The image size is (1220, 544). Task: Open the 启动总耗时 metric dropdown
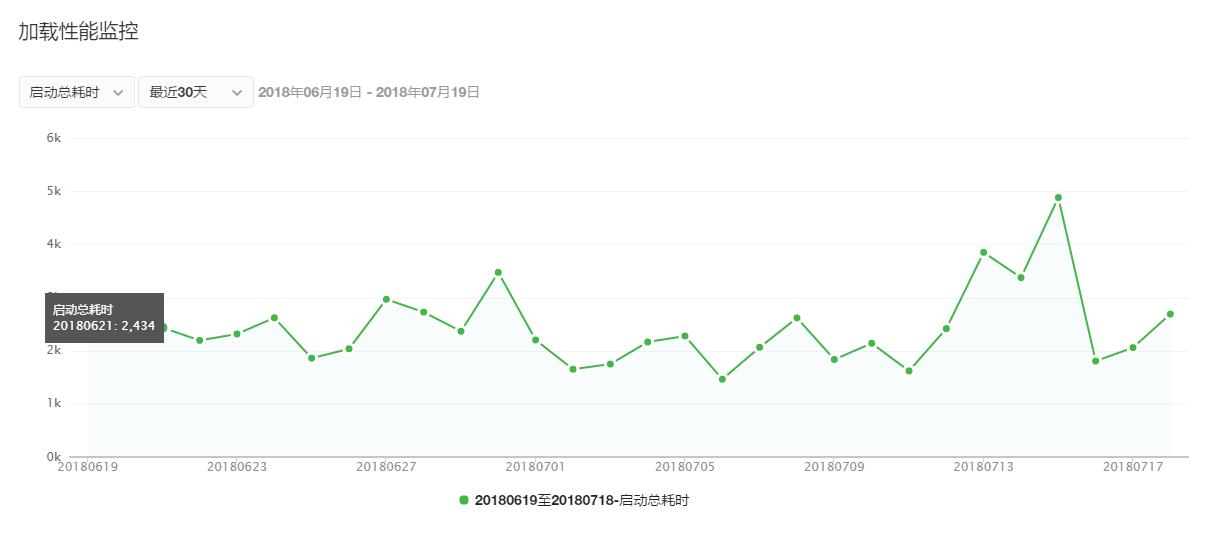[76, 92]
